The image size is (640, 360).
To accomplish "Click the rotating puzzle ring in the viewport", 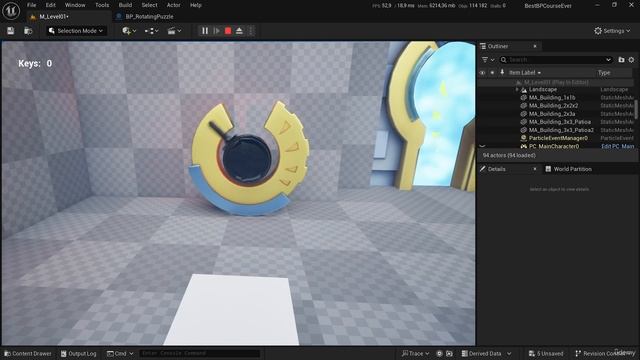I will [x=249, y=159].
